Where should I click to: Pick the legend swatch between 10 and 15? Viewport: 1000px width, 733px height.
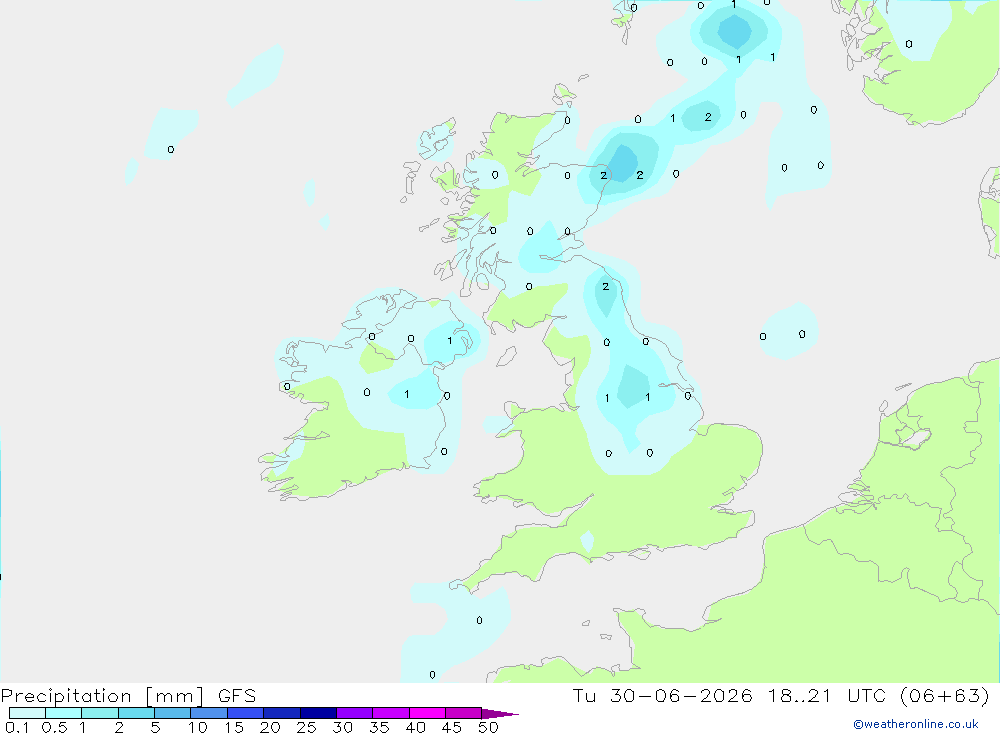209,713
